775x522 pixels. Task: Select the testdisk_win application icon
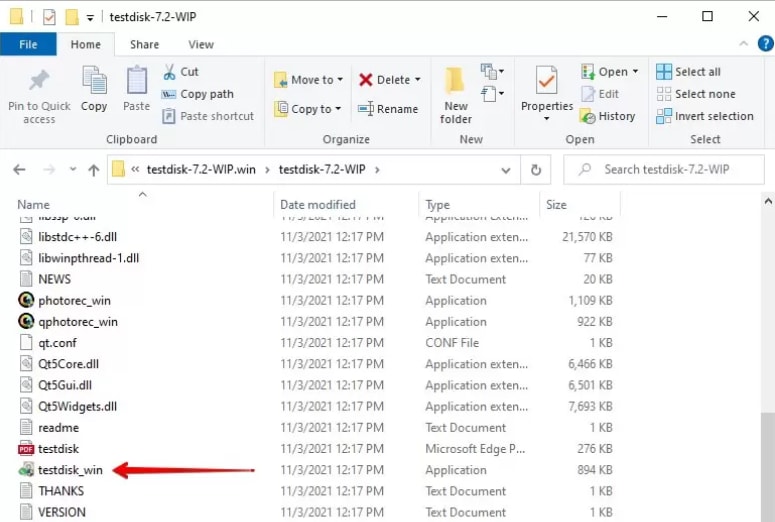pos(26,470)
